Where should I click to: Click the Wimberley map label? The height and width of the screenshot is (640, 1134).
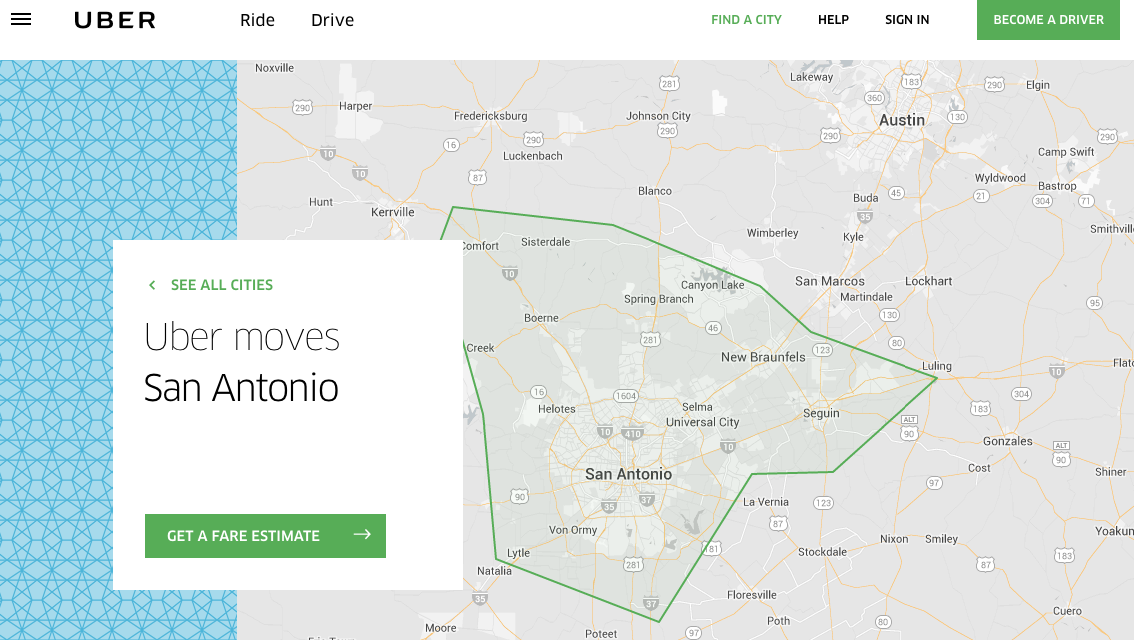click(x=772, y=233)
